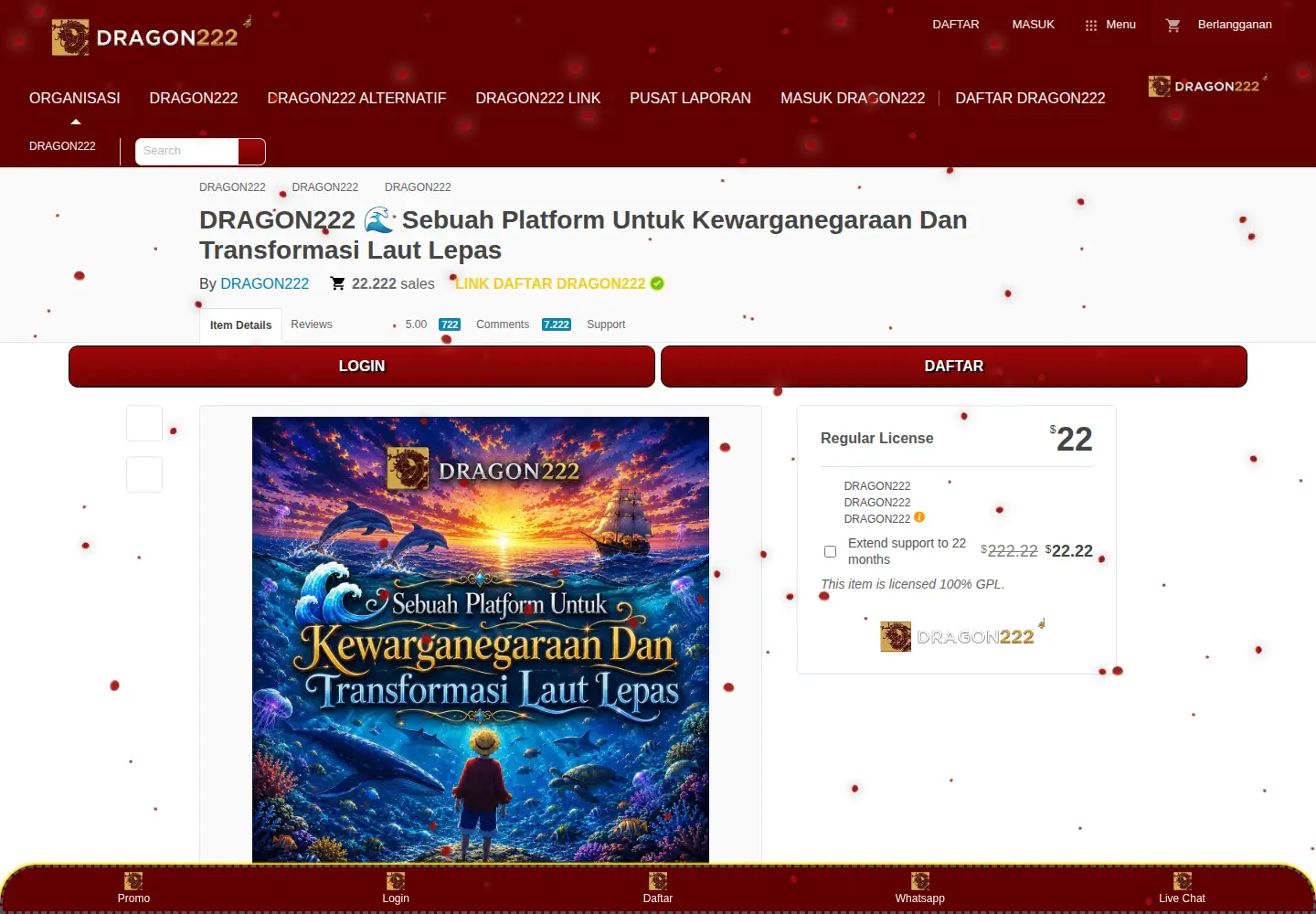Screen dimensions: 1316x914
Task: Switch to Comments tab
Action: click(503, 324)
